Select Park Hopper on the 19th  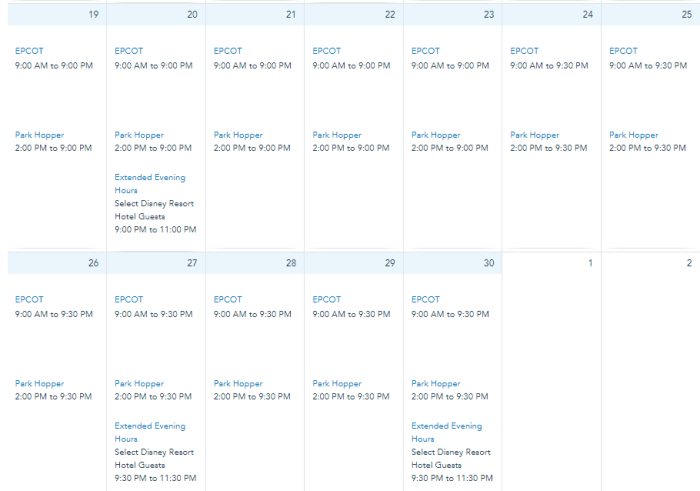coord(40,135)
